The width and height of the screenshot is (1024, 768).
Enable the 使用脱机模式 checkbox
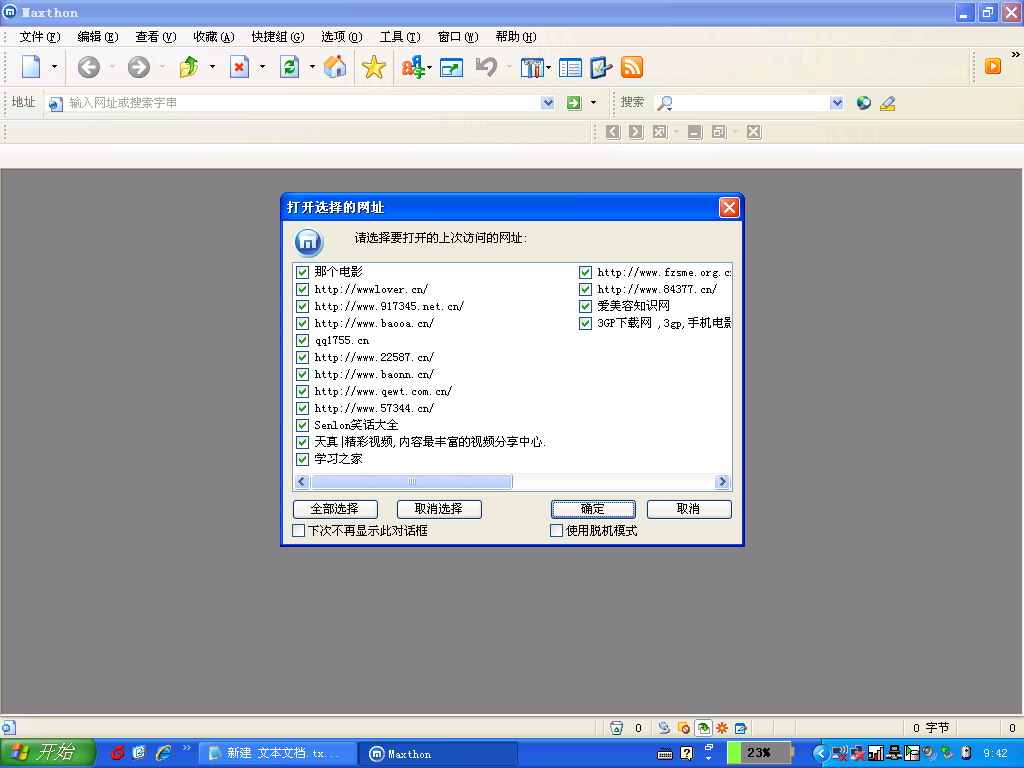point(557,531)
